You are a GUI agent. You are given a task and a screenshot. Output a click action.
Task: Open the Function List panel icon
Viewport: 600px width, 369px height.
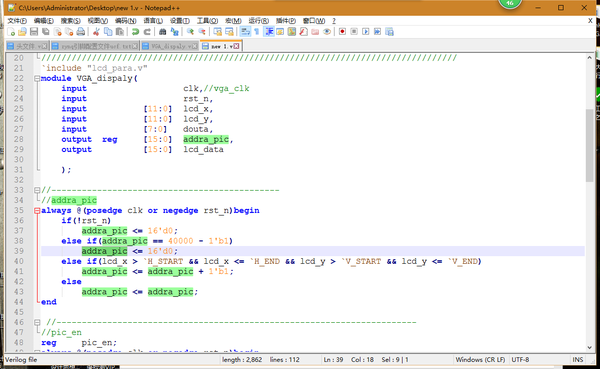coord(303,32)
